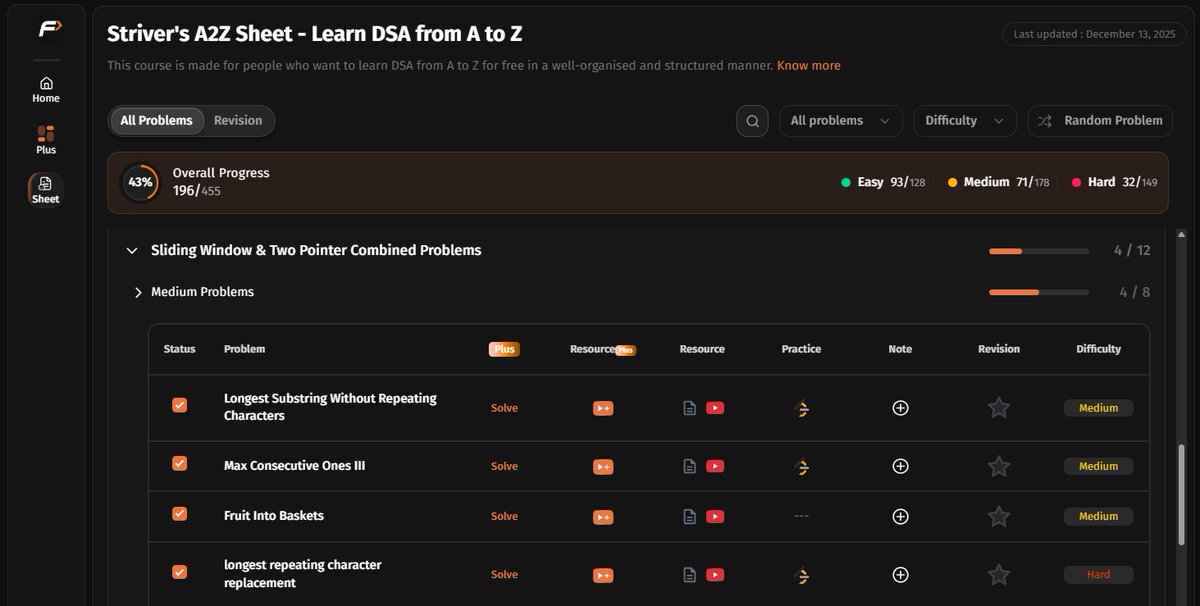Toggle the Medium Problems subsection chevron
Screen dimensions: 1200x606
pos(138,292)
